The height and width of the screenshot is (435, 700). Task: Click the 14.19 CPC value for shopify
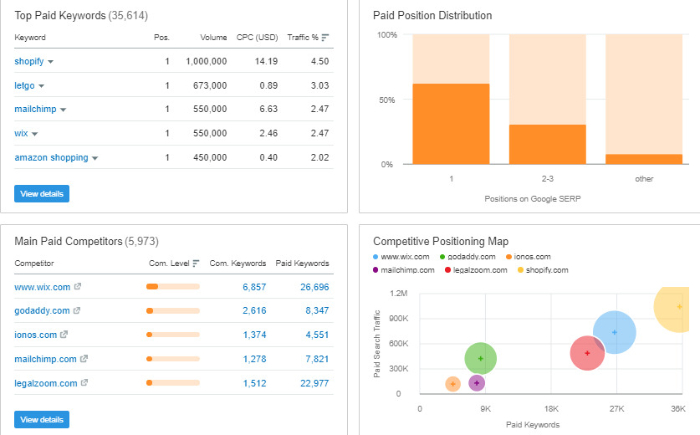pos(266,61)
